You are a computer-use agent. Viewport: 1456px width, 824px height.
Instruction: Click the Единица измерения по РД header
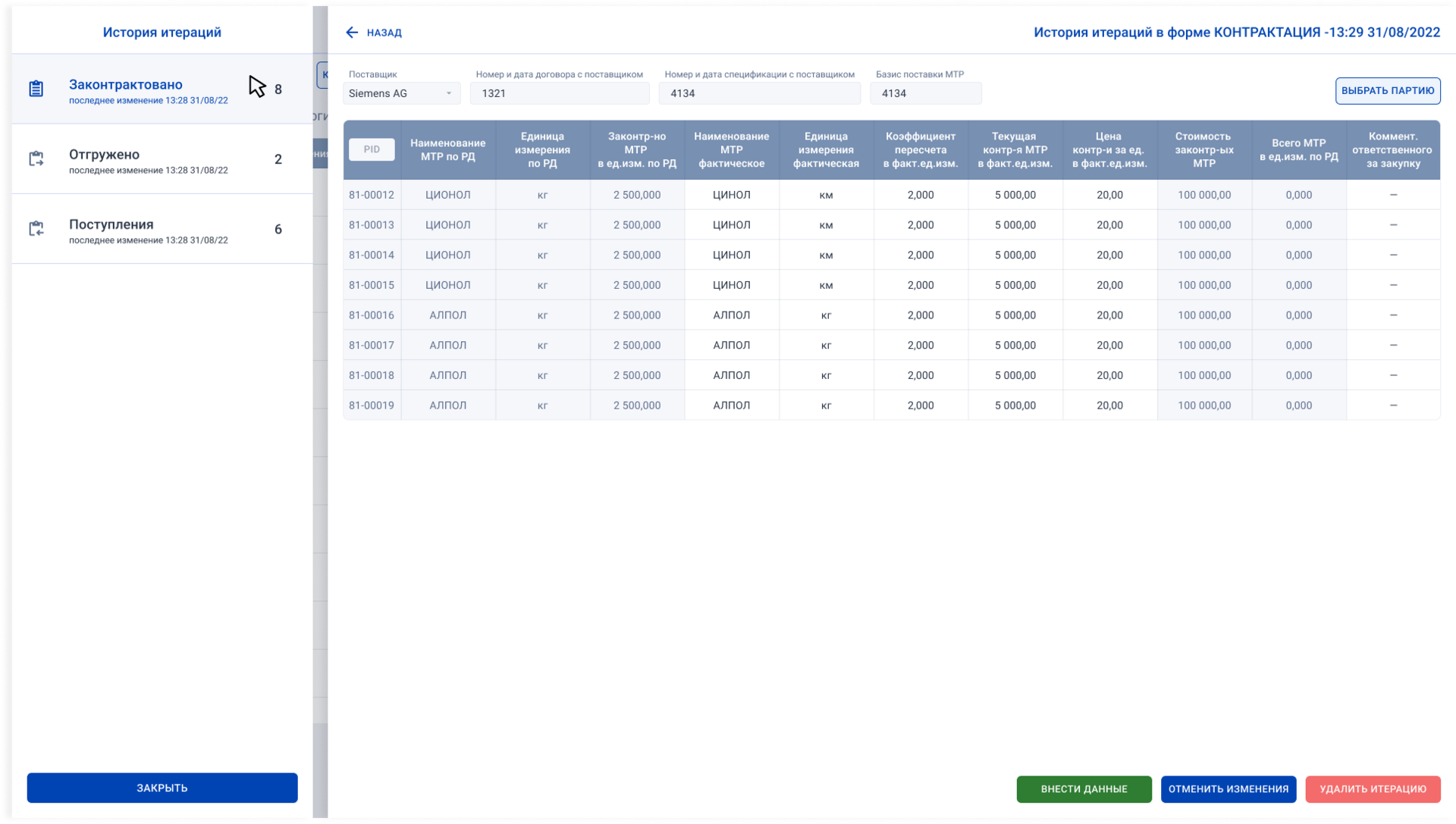click(x=542, y=150)
